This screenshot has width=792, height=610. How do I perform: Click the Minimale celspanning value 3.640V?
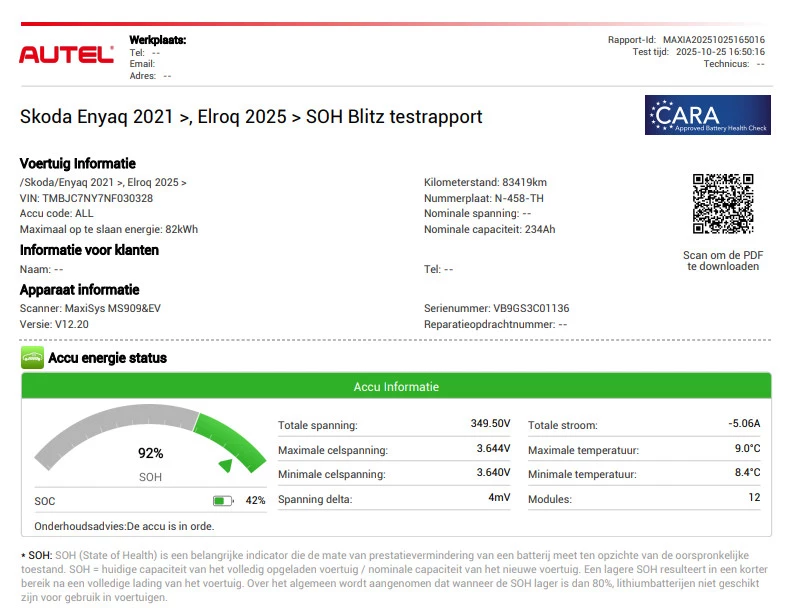493,472
